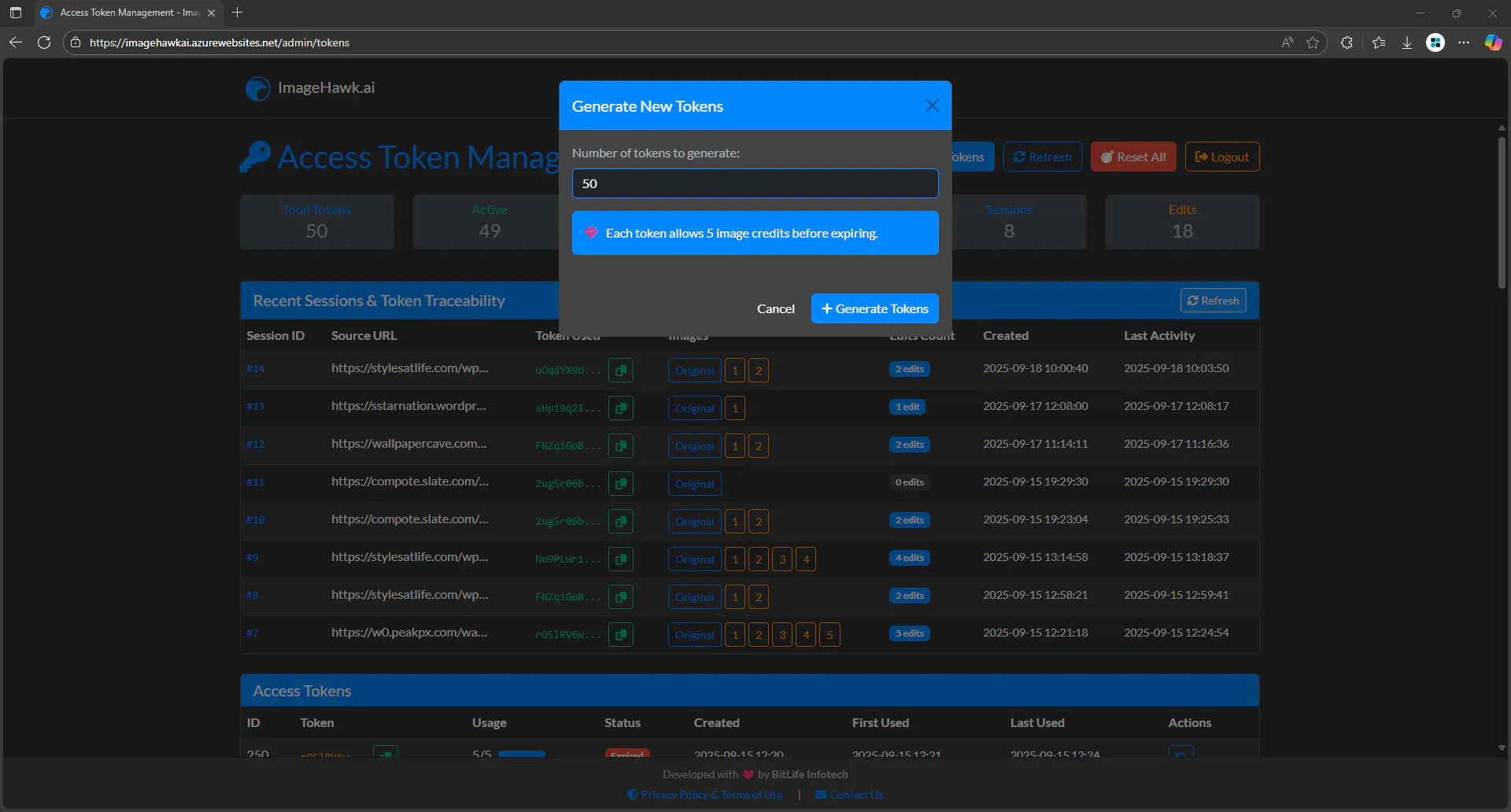Click the browser back arrow
The height and width of the screenshot is (812, 1511).
[x=16, y=42]
